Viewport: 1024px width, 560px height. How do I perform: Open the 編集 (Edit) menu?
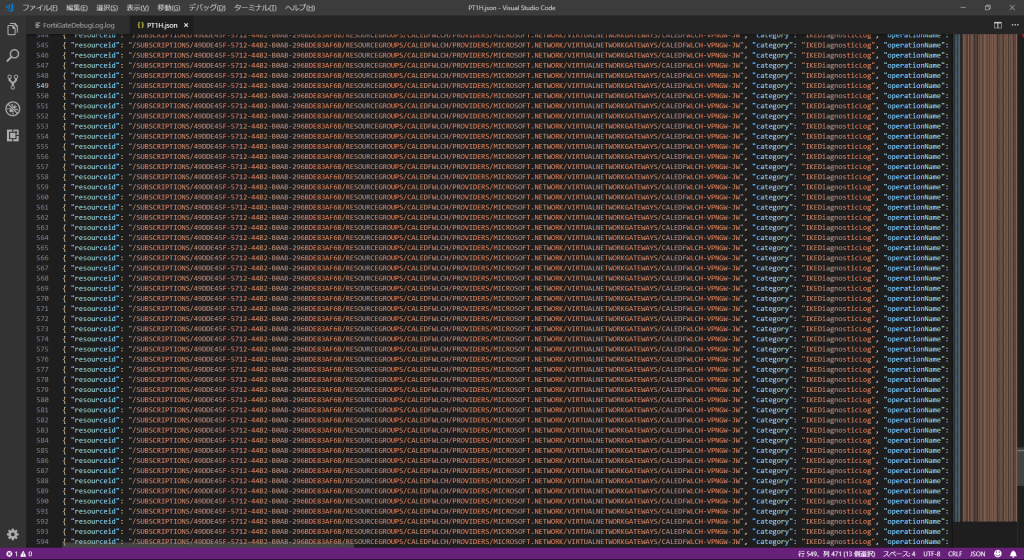tap(76, 8)
